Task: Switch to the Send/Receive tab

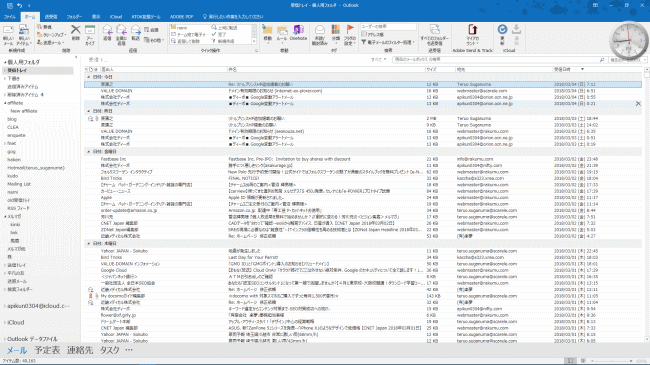Action: coord(51,17)
